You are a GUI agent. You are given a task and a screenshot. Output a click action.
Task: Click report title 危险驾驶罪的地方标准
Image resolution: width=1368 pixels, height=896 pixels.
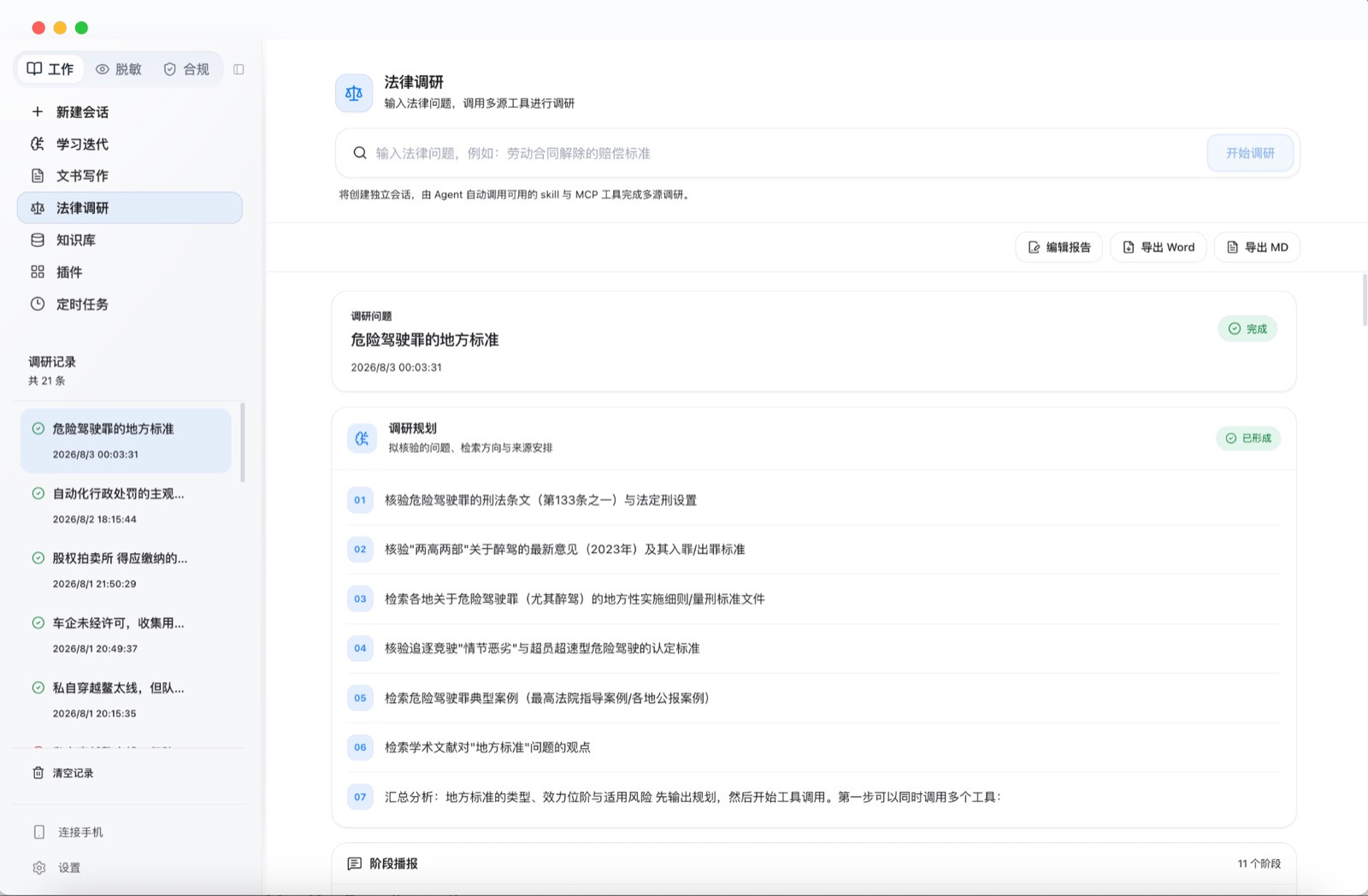pos(425,340)
